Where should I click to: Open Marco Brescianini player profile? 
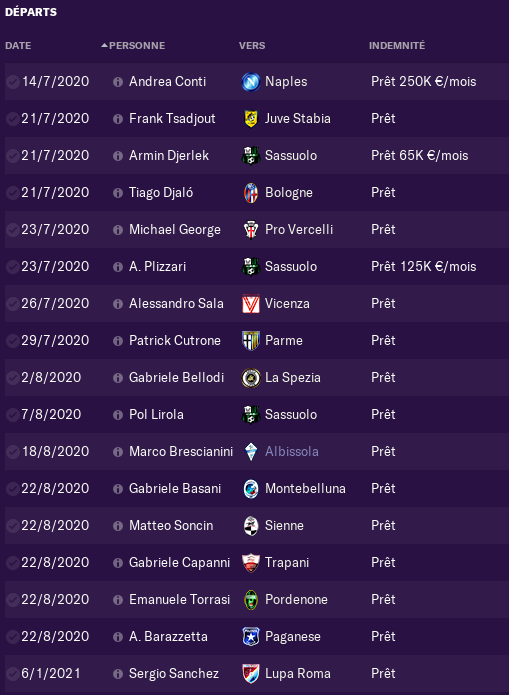(x=181, y=452)
